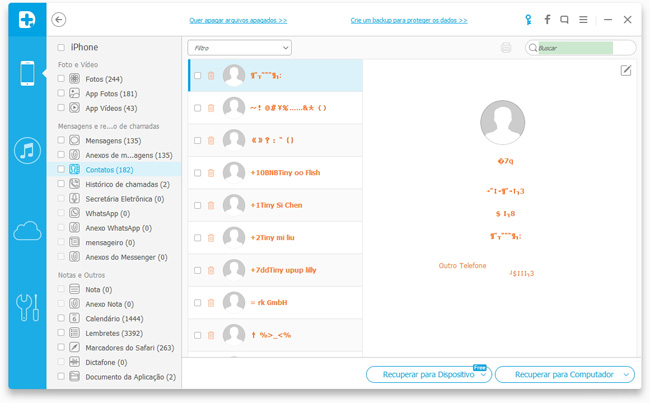This screenshot has height=403, width=650.
Task: Click the Outro Telefone label
Action: [x=462, y=265]
